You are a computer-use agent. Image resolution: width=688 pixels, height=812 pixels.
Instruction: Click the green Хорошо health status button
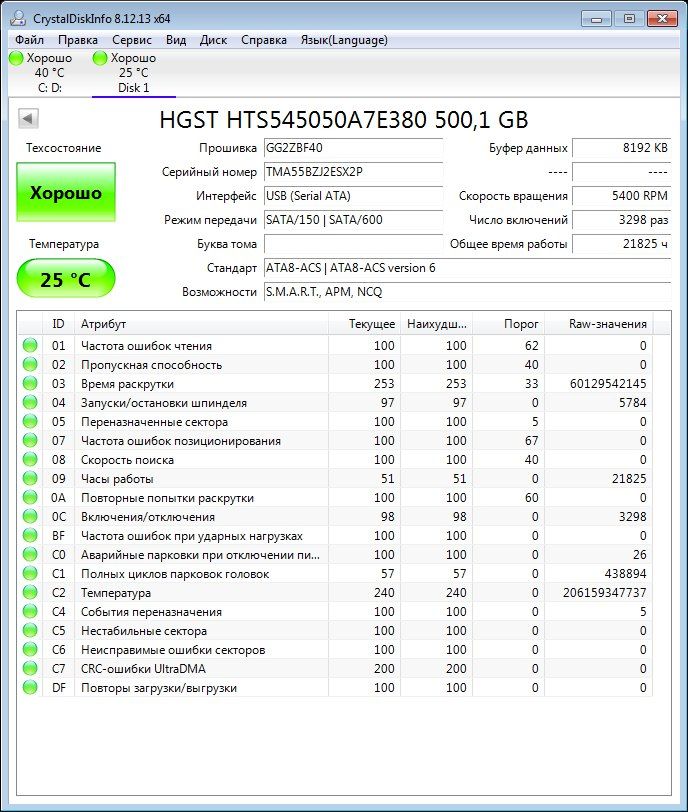coord(66,192)
